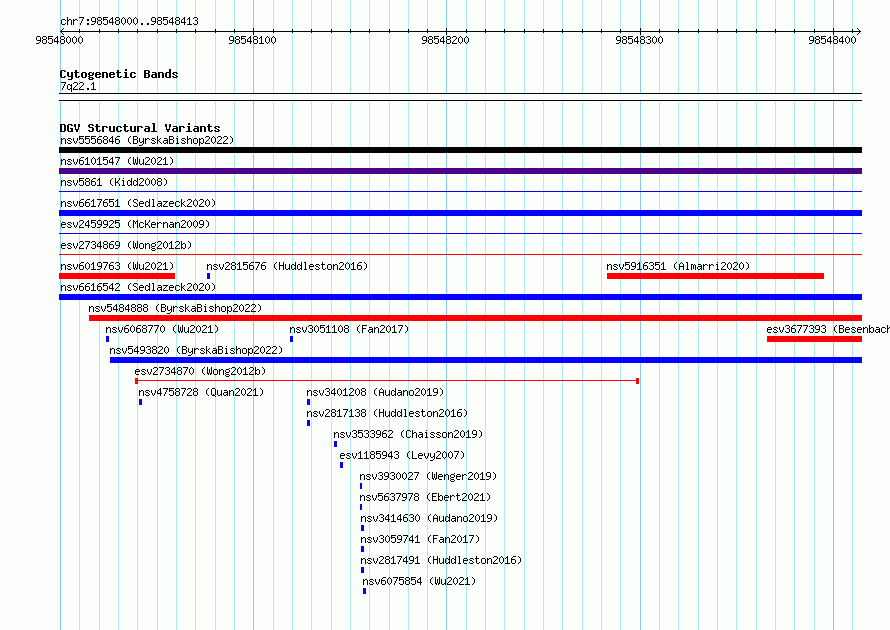Open nsv3059741 (Fan2017) label
890x630 pixels.
tap(420, 539)
